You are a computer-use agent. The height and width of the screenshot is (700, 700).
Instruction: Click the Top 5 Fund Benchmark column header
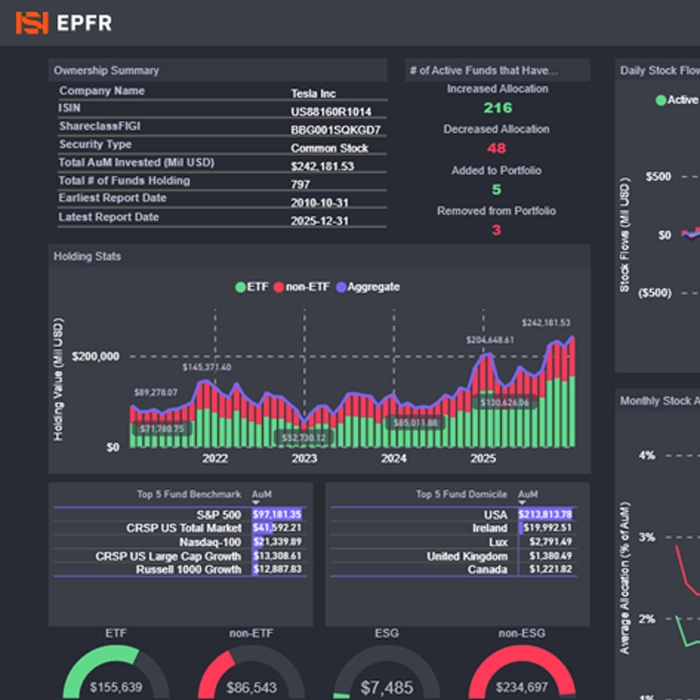188,494
